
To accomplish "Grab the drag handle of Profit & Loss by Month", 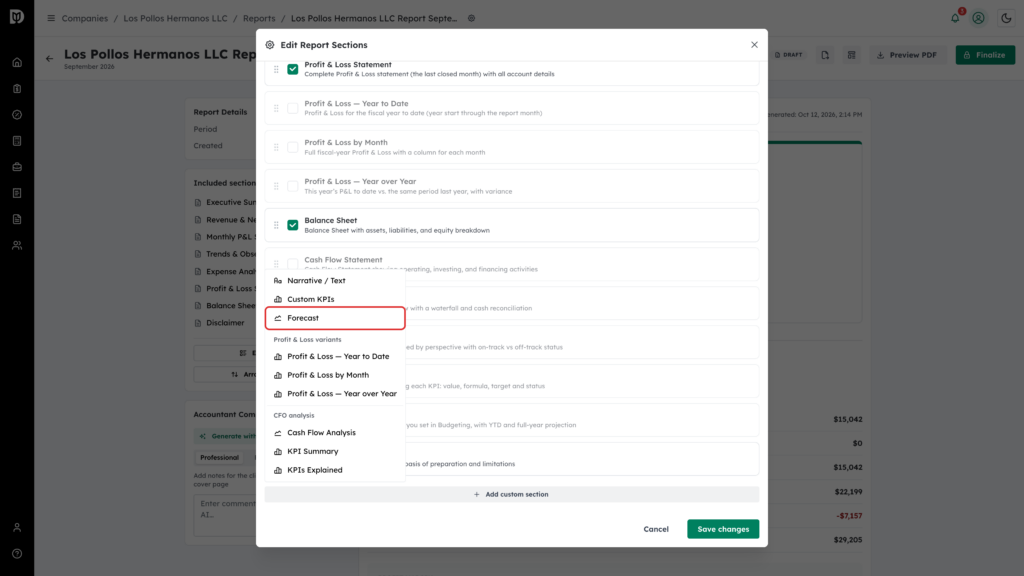I will [x=276, y=147].
